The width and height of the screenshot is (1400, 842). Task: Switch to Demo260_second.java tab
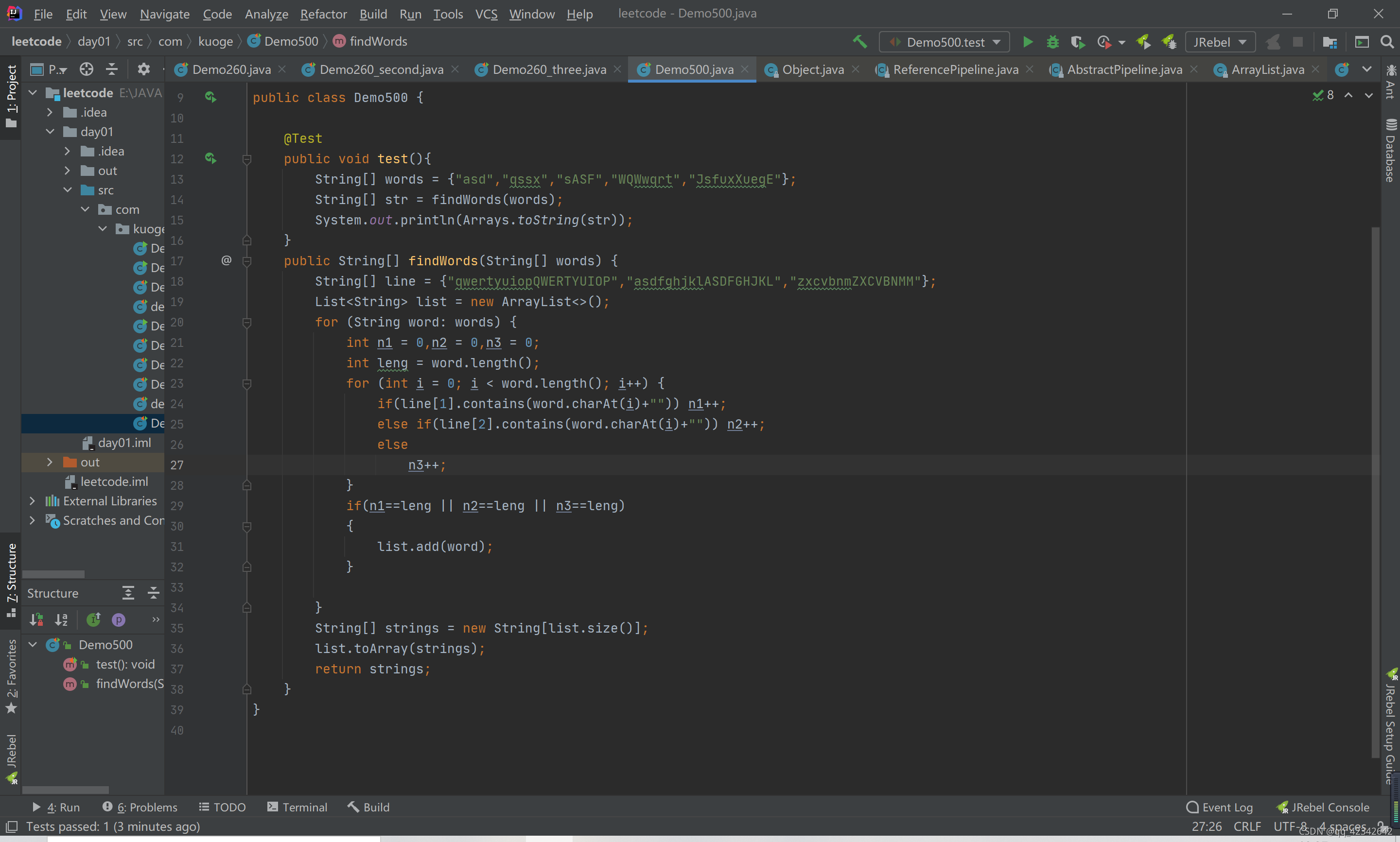click(x=381, y=69)
